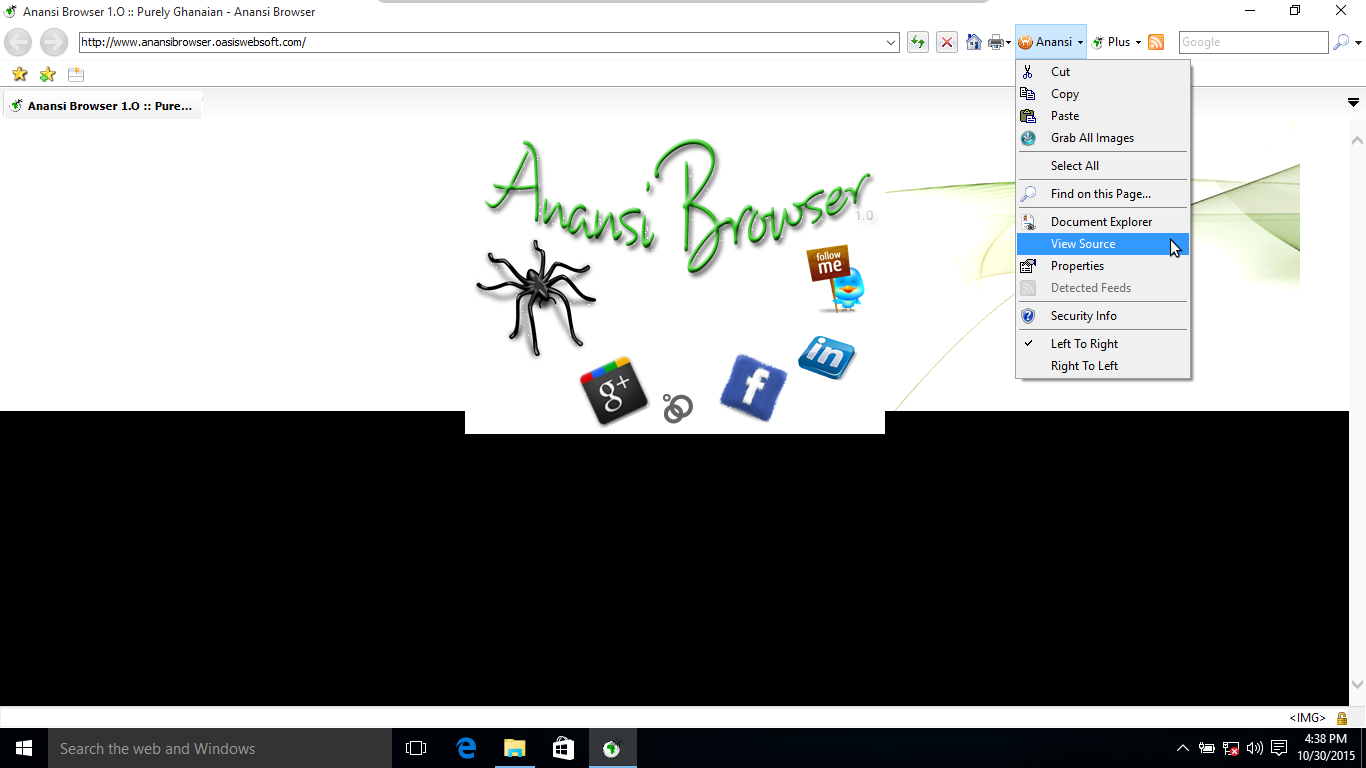
Task: Open the Plus dropdown menu
Action: click(x=1117, y=42)
